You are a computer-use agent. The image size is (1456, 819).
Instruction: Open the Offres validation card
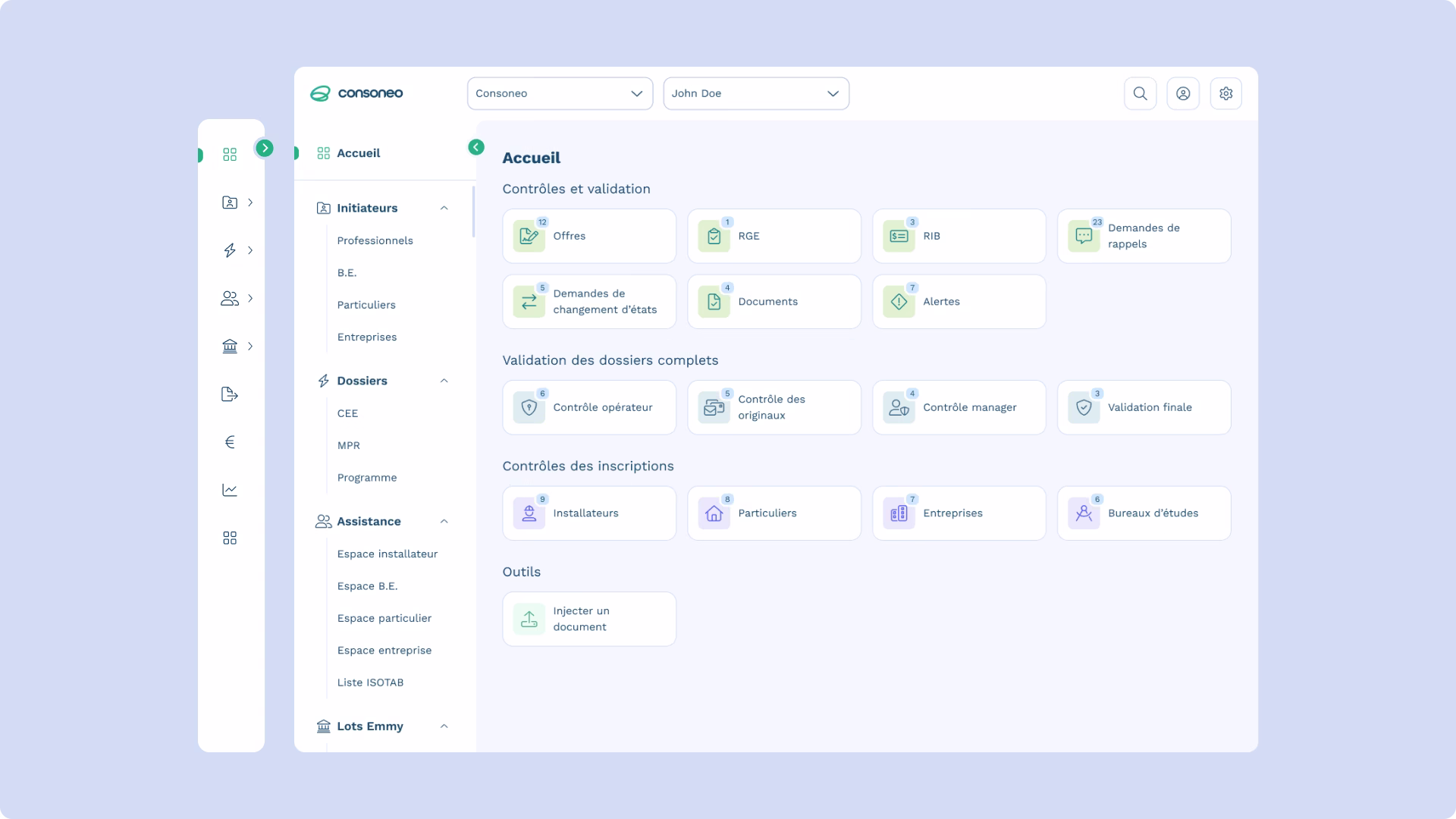click(589, 236)
